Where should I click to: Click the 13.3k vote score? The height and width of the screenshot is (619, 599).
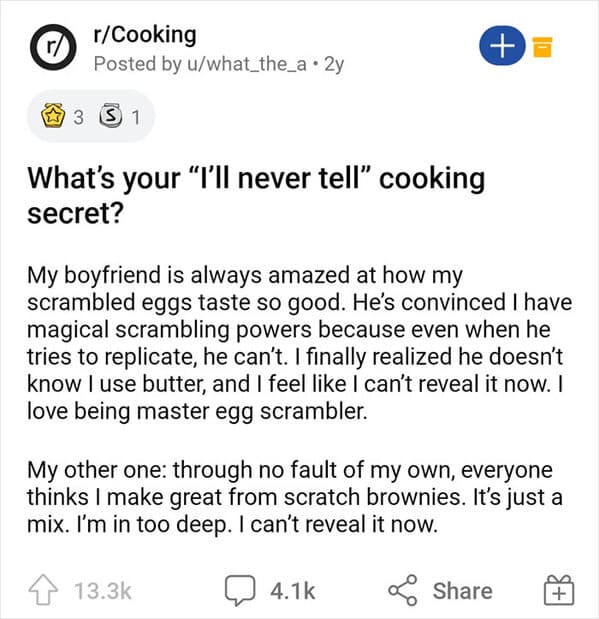[103, 591]
